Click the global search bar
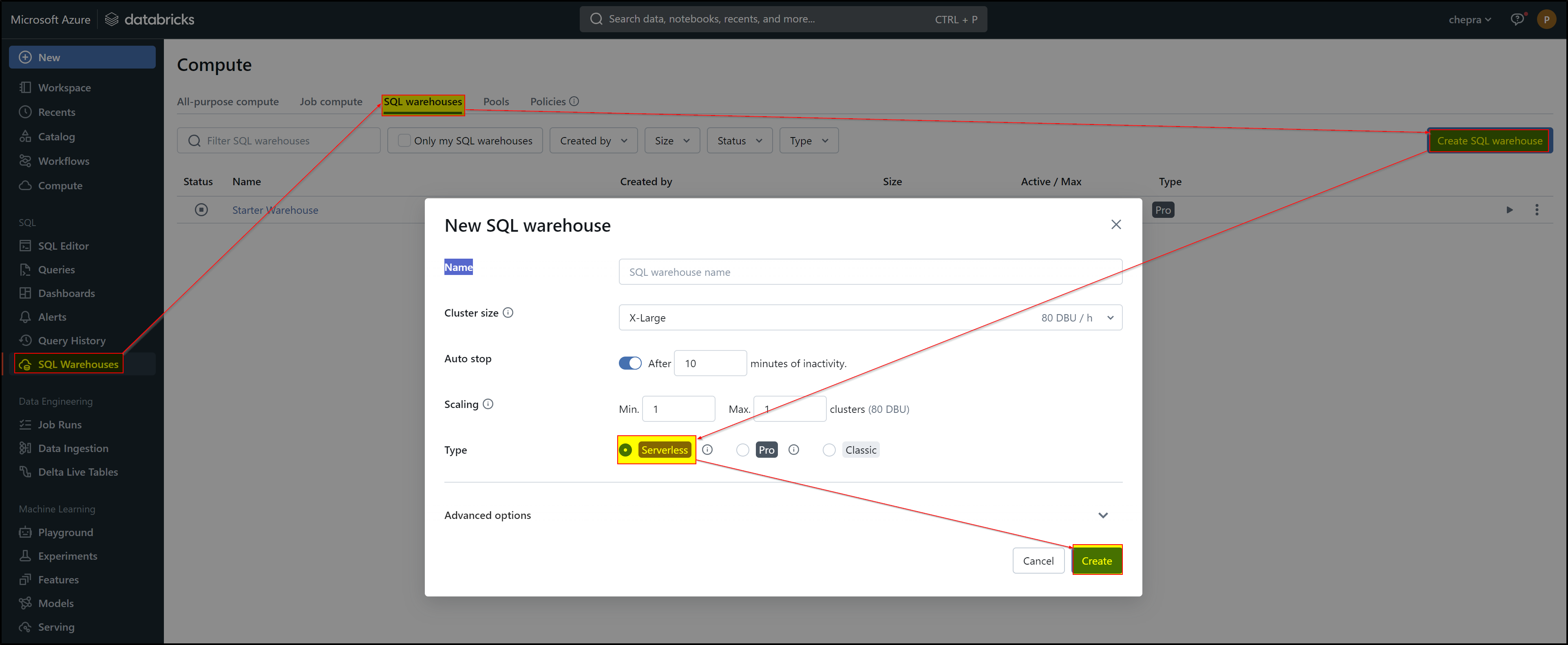 point(784,19)
